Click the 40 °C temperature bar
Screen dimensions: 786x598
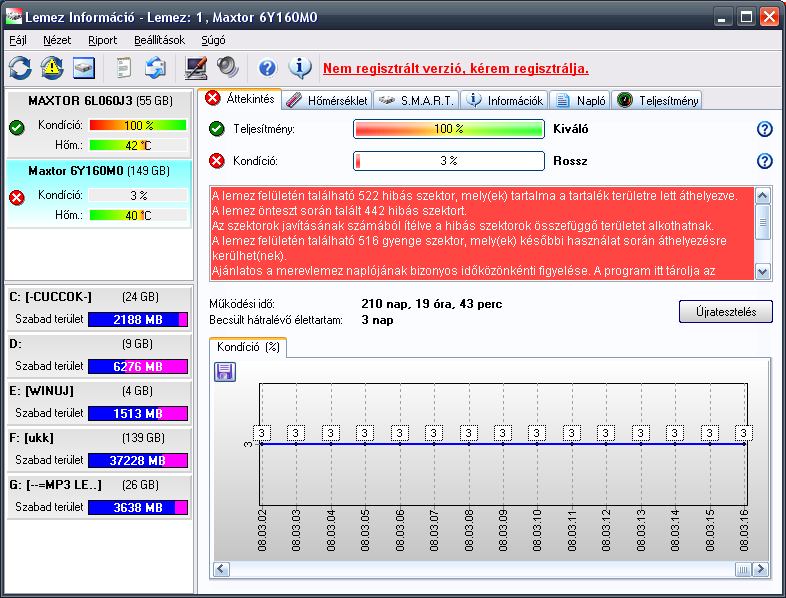(138, 216)
